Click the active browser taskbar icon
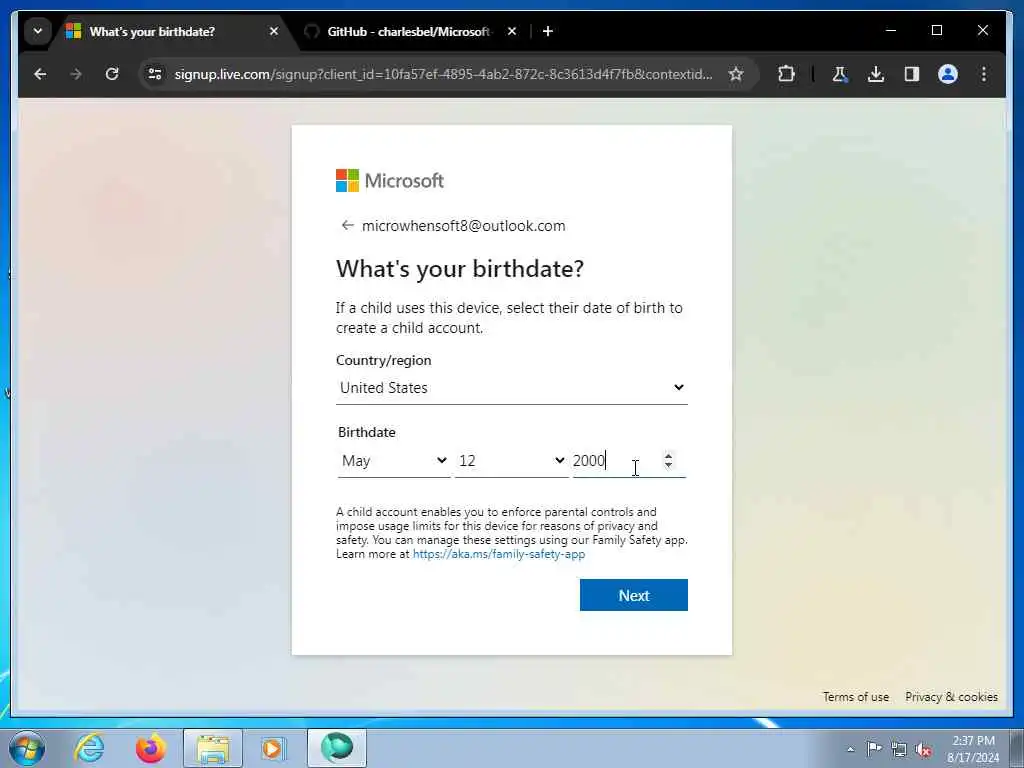Image resolution: width=1024 pixels, height=768 pixels. (x=337, y=748)
